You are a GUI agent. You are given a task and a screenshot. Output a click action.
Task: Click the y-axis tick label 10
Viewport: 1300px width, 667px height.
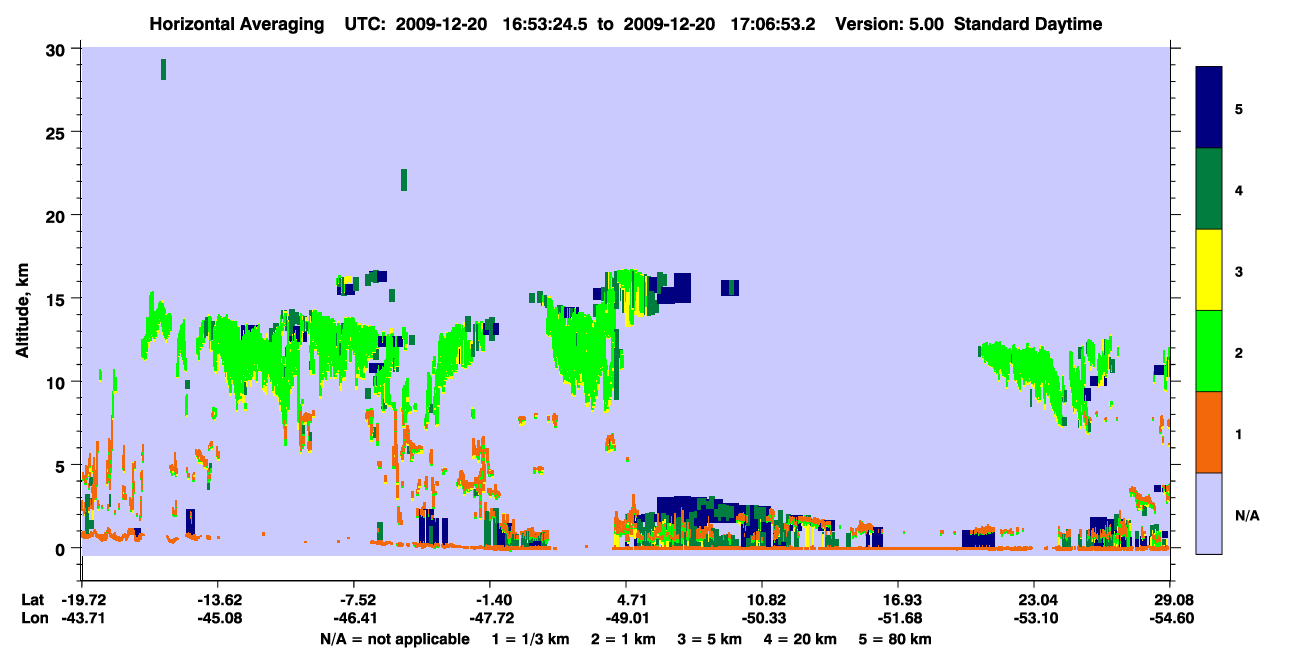[58, 382]
